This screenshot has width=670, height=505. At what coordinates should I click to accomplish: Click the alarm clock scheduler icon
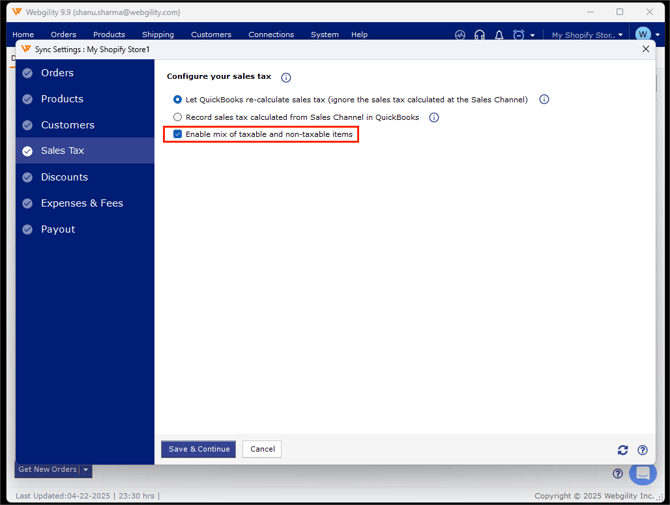(519, 35)
